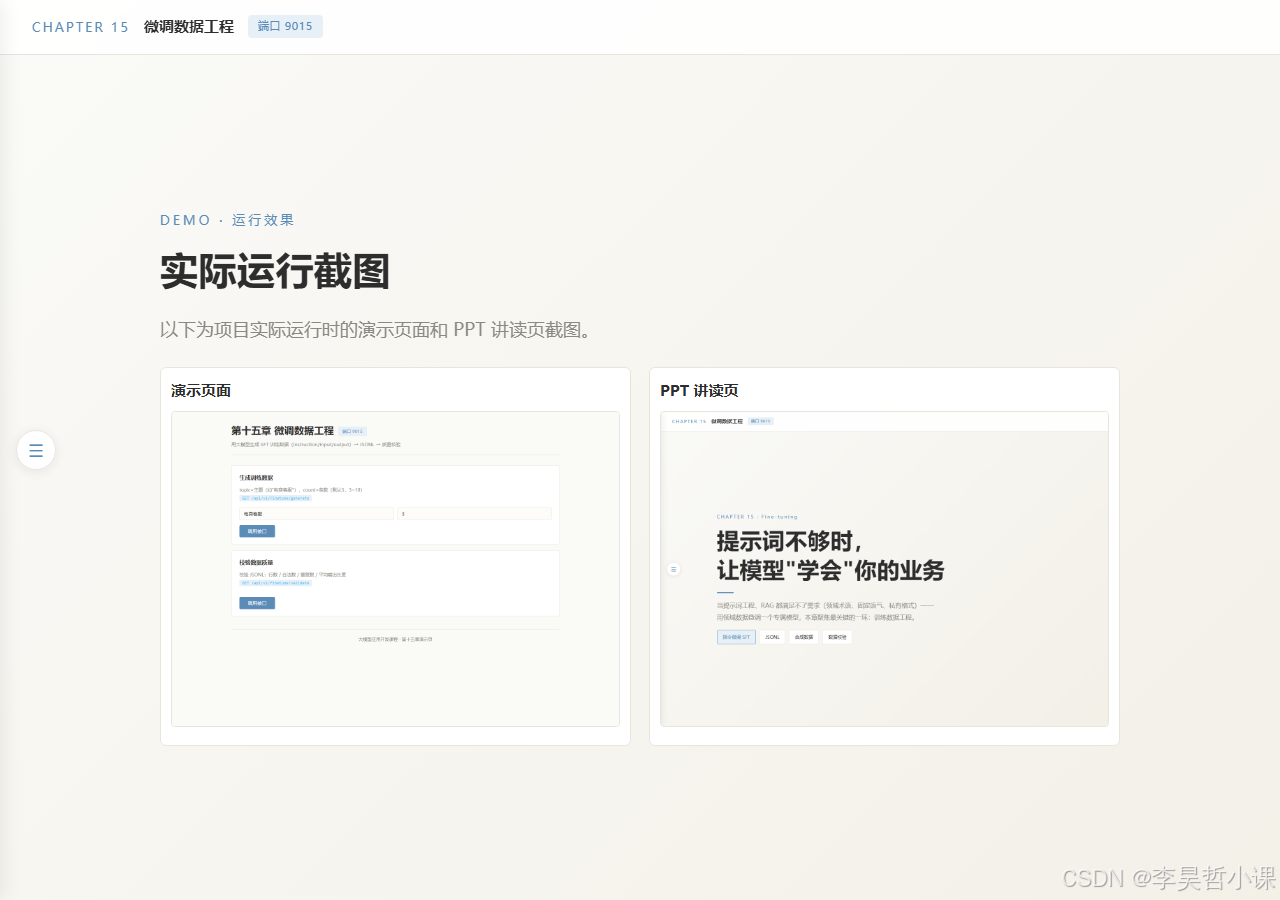Click the 端口 9015 badge in header
Viewport: 1280px width, 900px height.
coord(285,26)
